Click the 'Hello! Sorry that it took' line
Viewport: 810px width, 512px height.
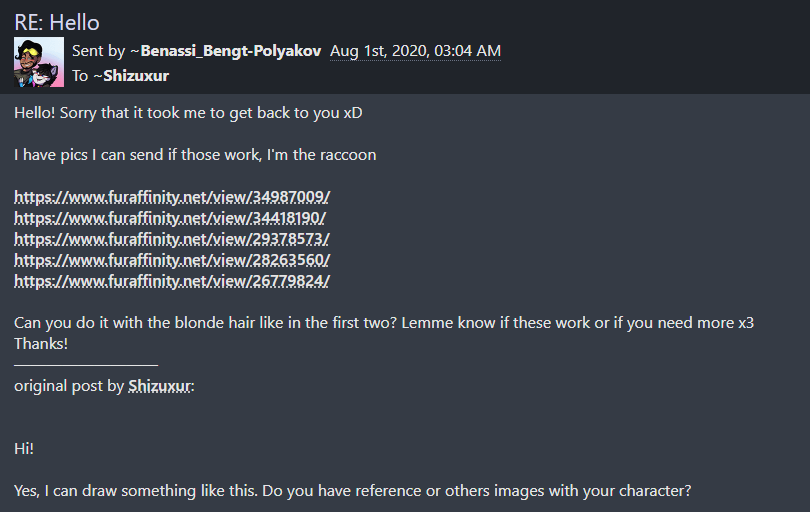pos(188,113)
